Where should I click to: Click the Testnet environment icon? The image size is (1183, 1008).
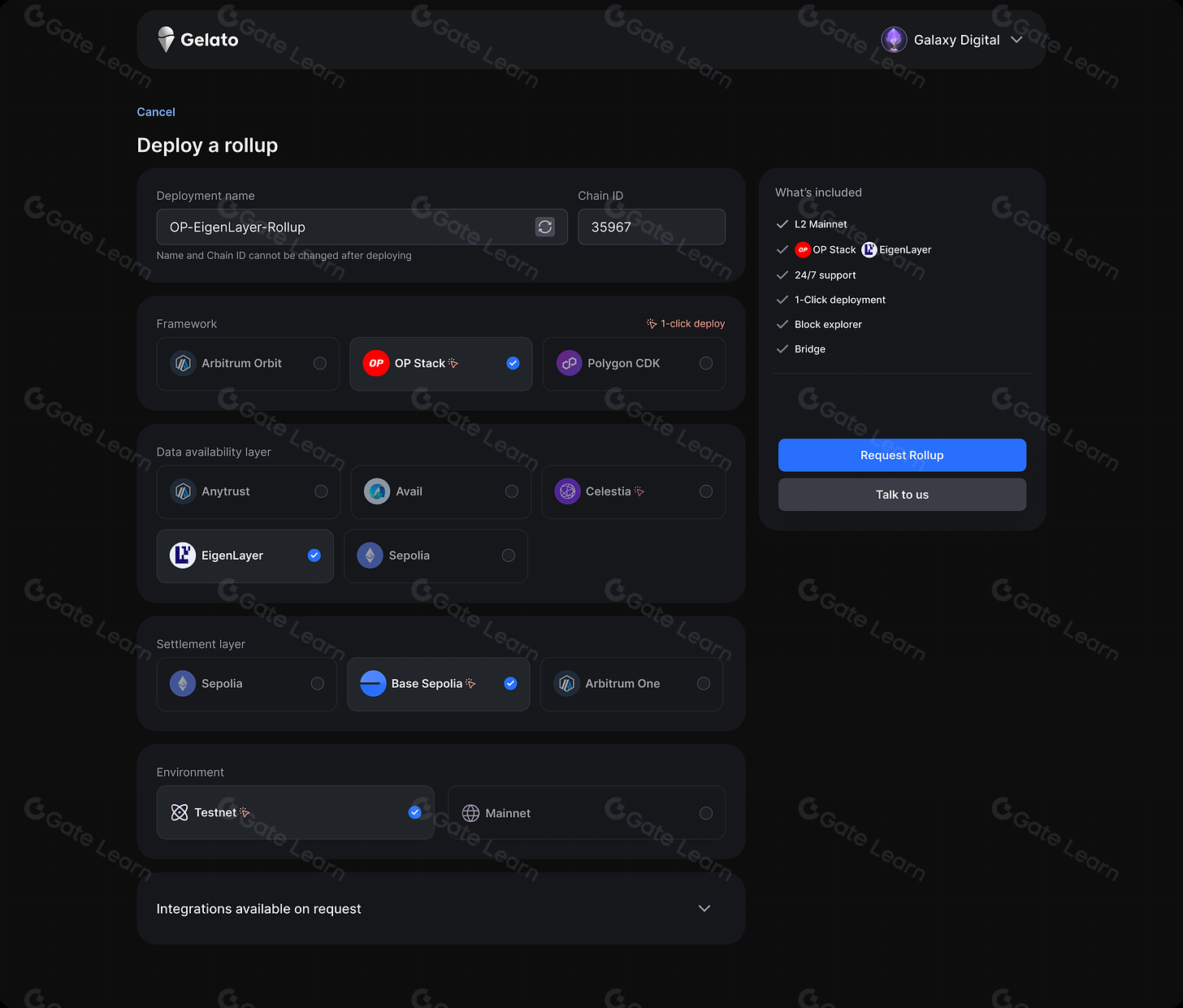[179, 812]
